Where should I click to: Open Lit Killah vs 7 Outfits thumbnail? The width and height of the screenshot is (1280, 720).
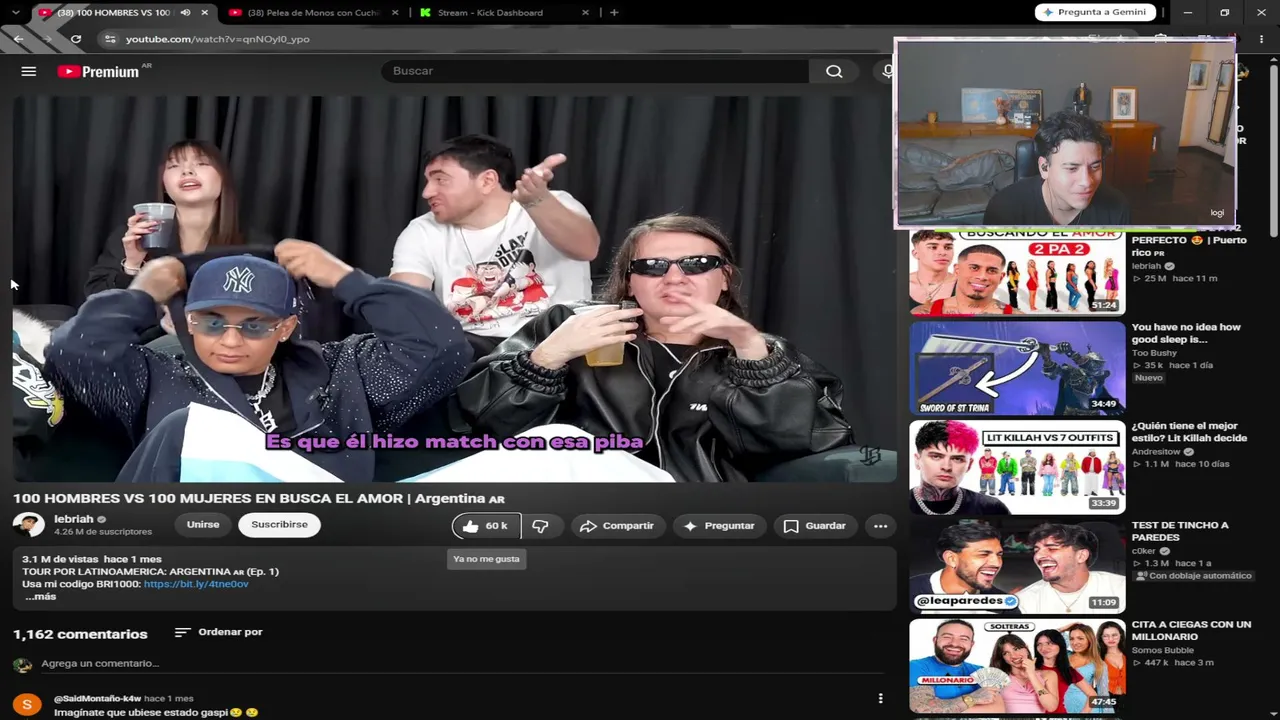point(1017,467)
